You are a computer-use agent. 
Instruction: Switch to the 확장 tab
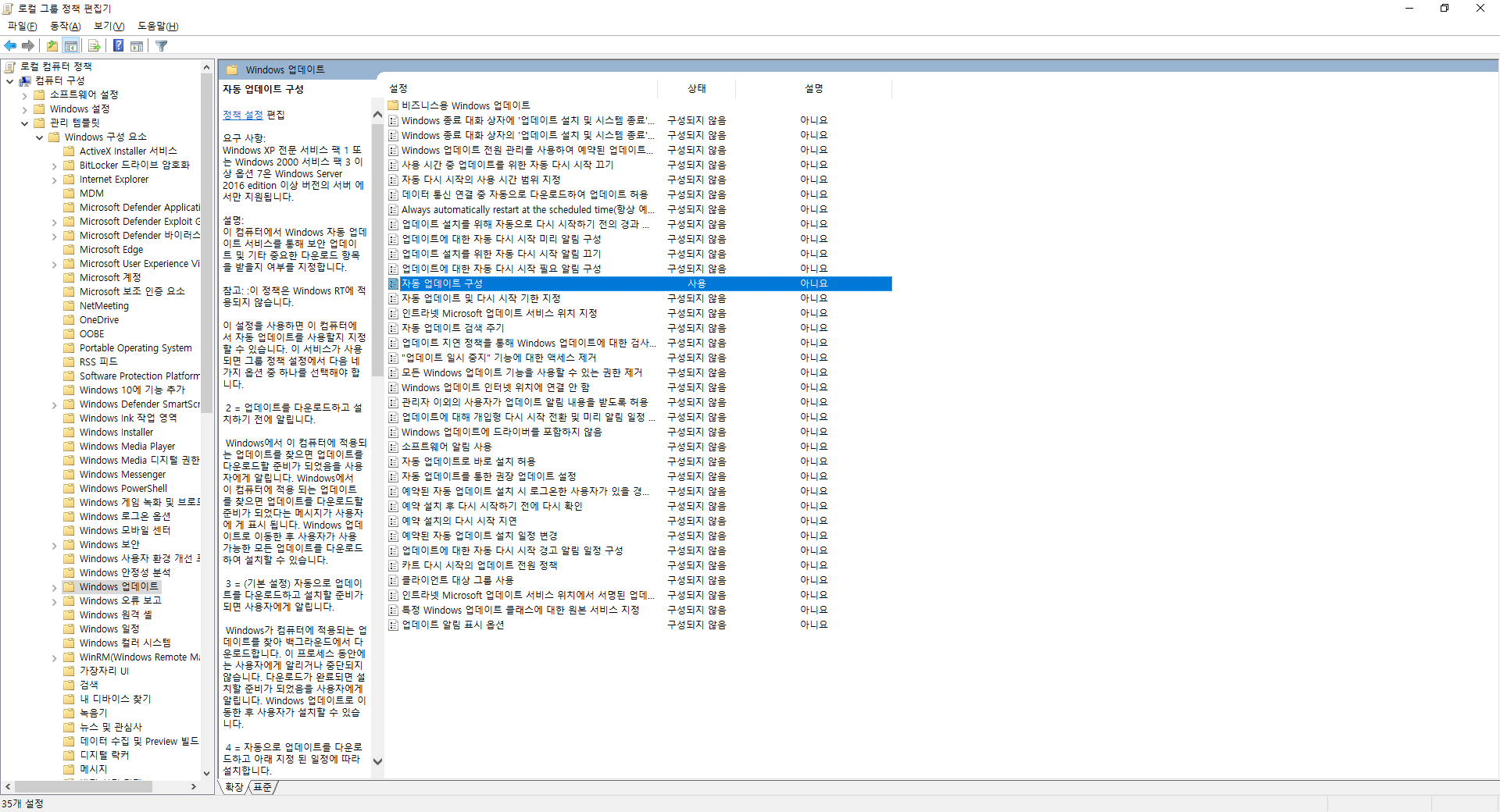coord(234,787)
